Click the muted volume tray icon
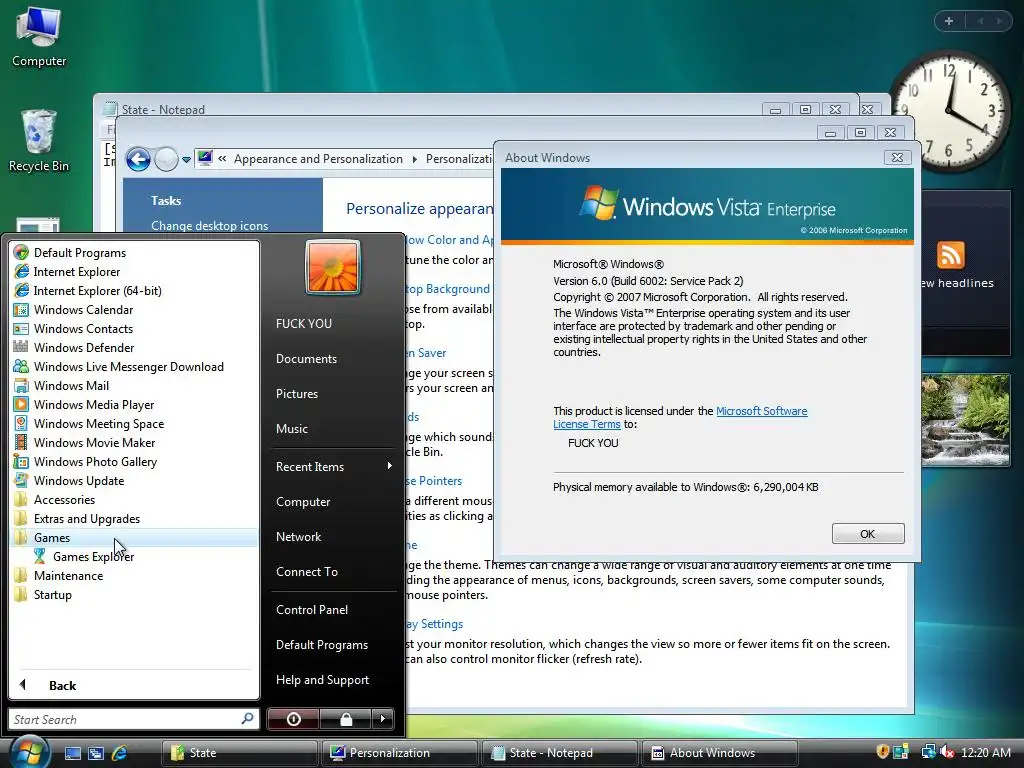The height and width of the screenshot is (768, 1024). tap(946, 752)
